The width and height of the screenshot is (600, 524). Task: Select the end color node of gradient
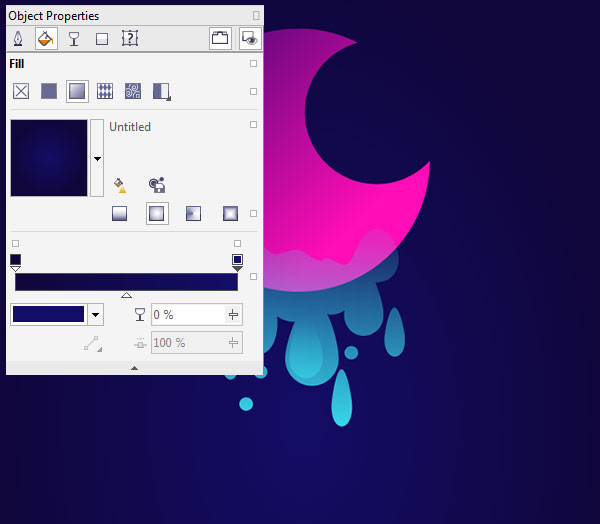click(x=237, y=262)
